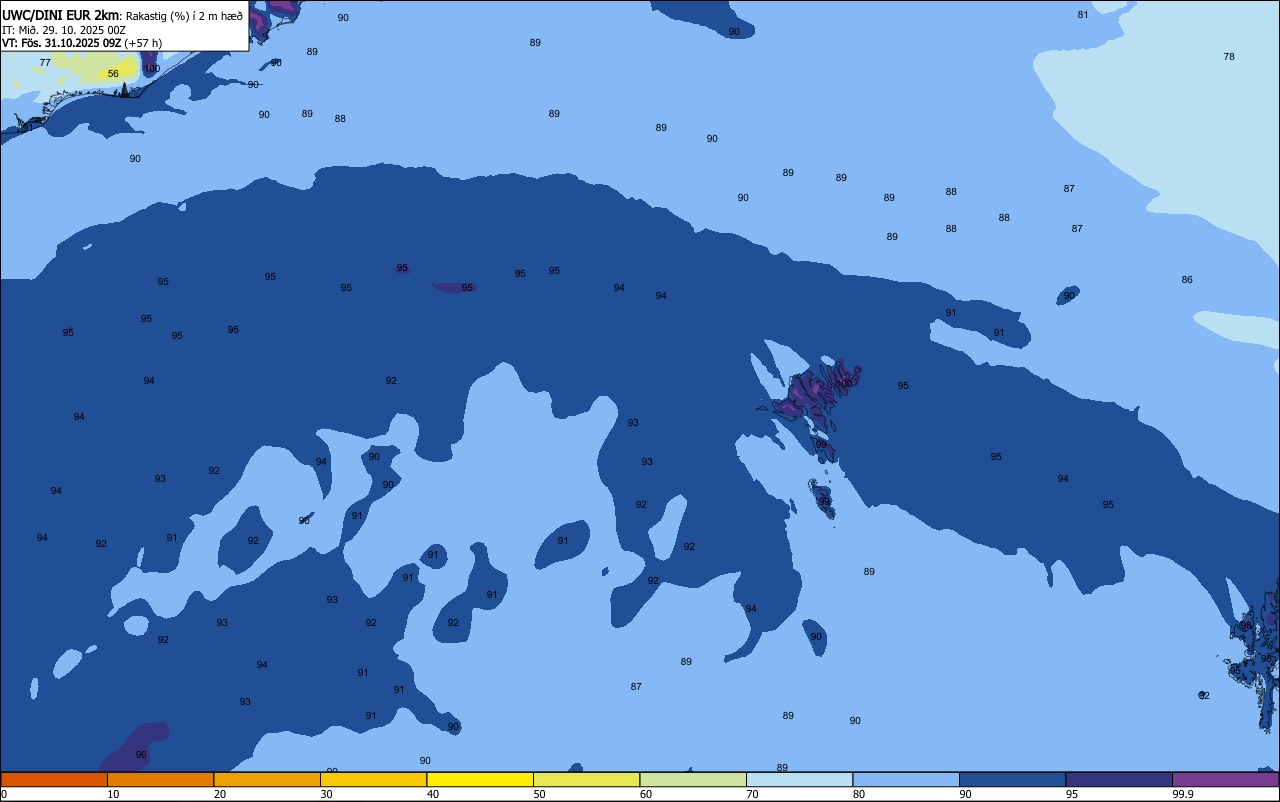The image size is (1280, 802).
Task: Pick the 20–30 legend color segment
Action: (x=267, y=779)
